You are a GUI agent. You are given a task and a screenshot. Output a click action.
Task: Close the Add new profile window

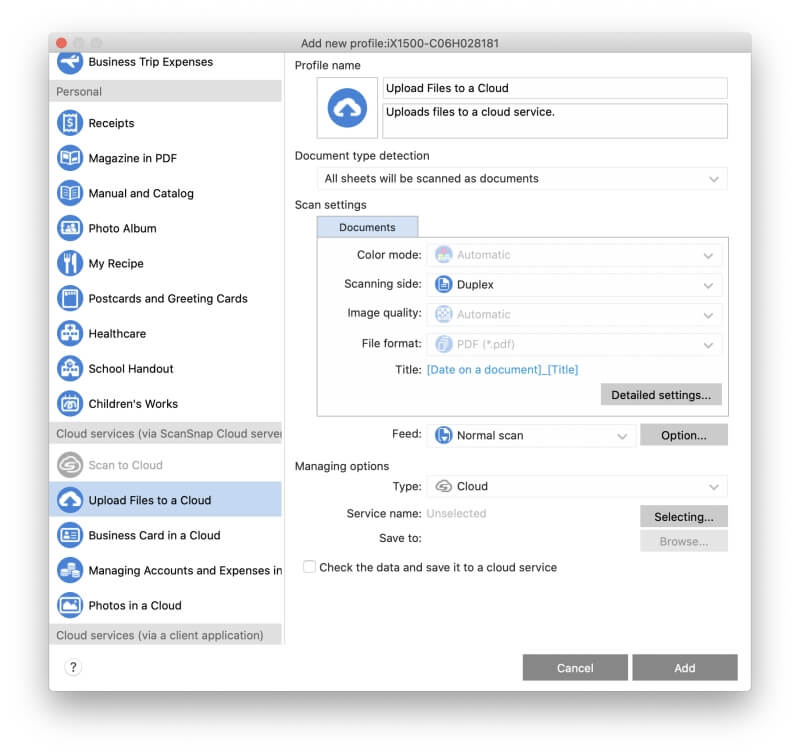coord(61,43)
